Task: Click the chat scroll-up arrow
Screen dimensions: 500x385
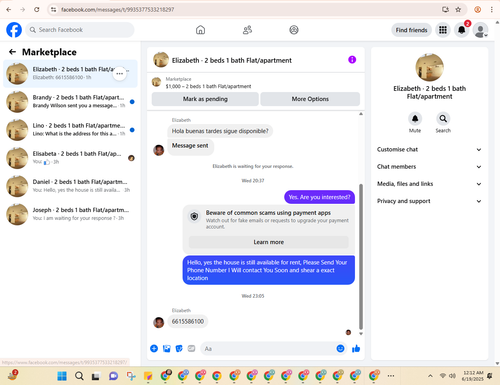Action: 361,114
